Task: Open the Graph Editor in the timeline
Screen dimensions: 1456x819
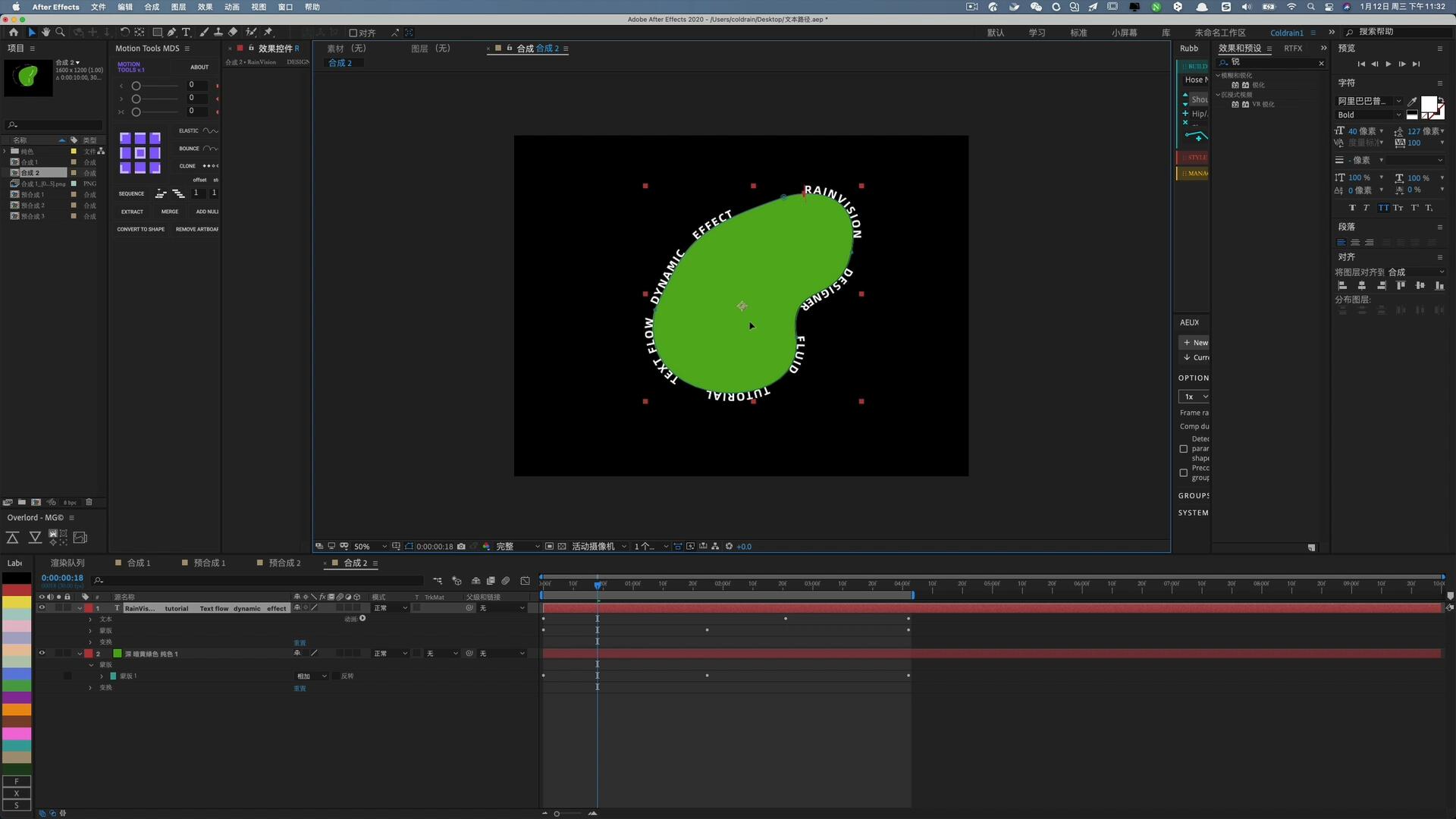Action: [x=525, y=581]
